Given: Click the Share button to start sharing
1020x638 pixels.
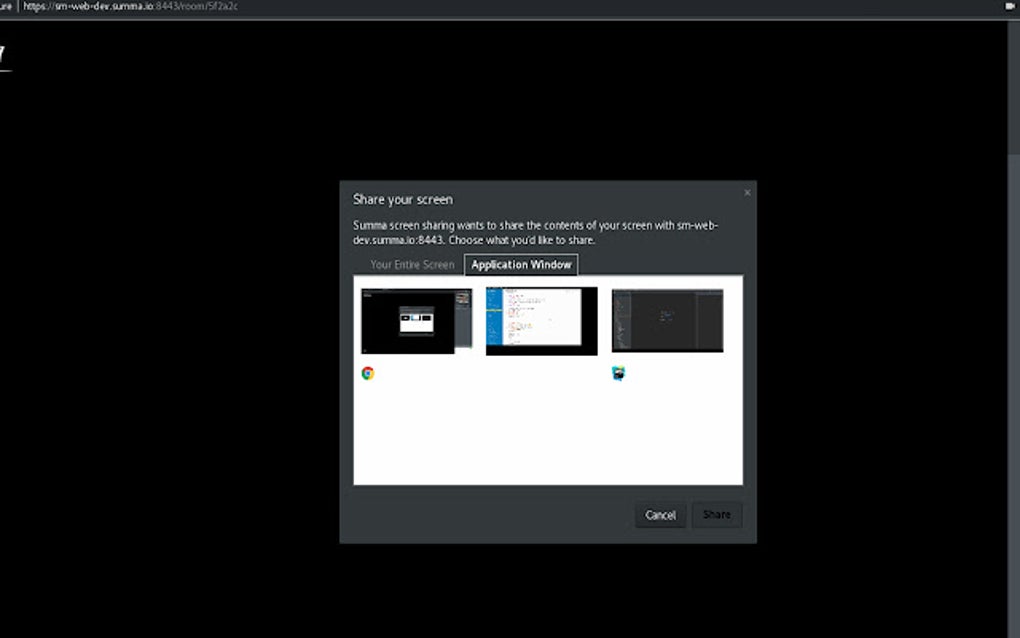Looking at the screenshot, I should pyautogui.click(x=716, y=514).
